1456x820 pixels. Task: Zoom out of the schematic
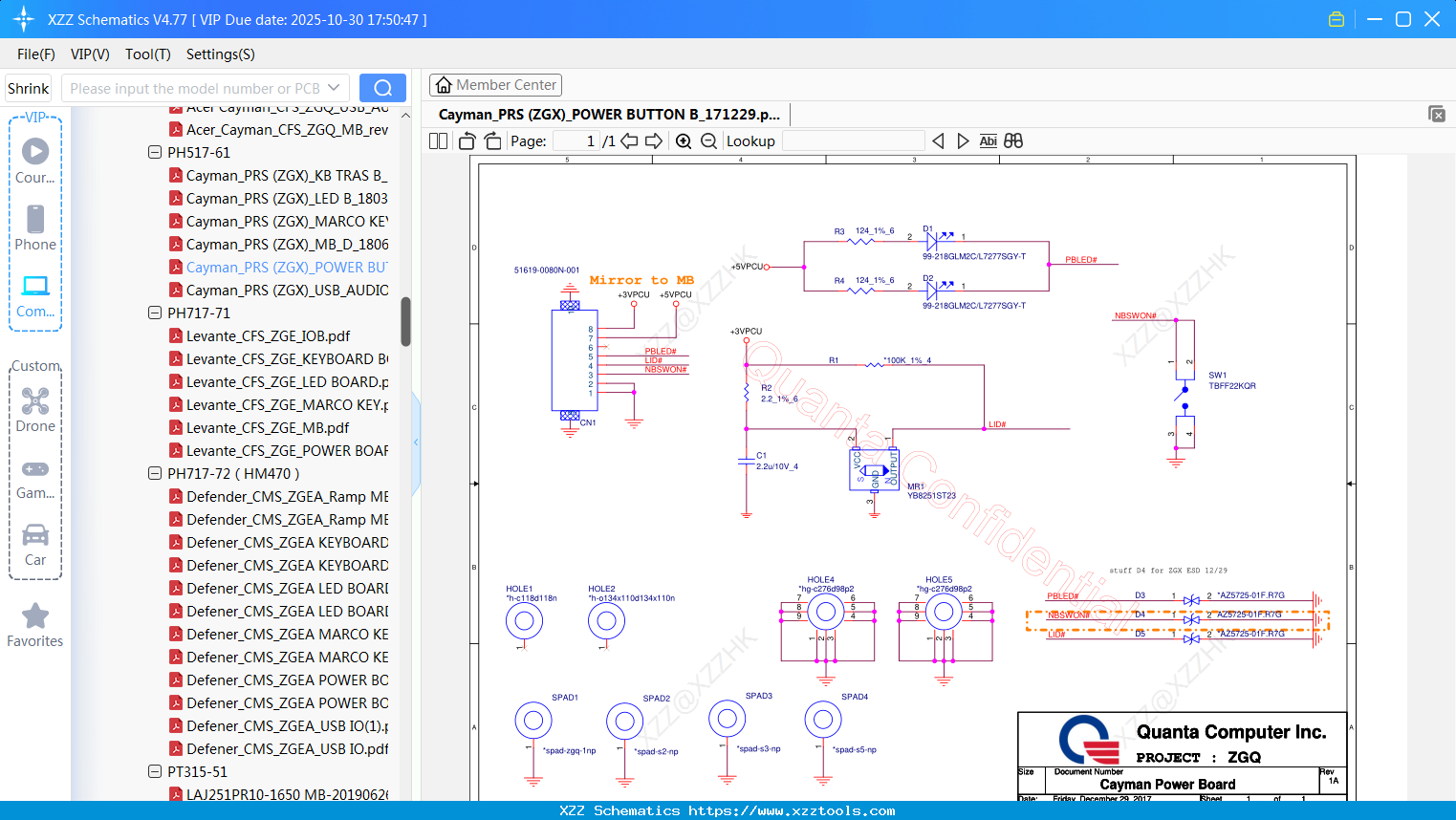(x=708, y=141)
